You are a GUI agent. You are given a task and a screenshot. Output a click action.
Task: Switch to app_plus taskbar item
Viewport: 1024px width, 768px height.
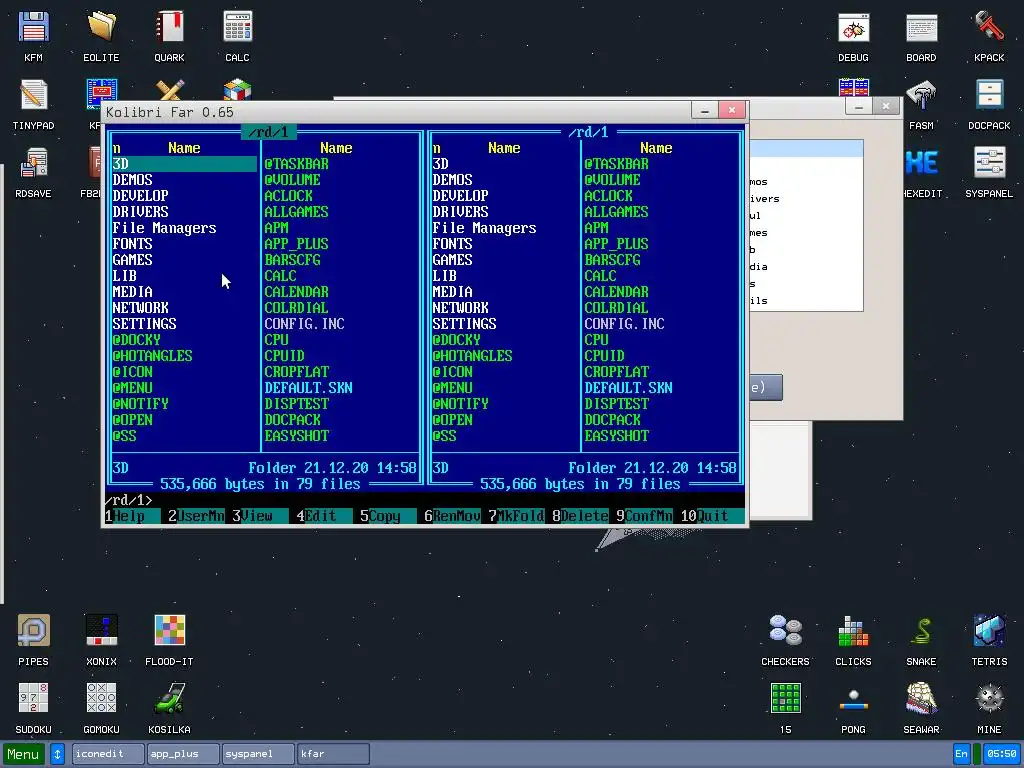[183, 754]
